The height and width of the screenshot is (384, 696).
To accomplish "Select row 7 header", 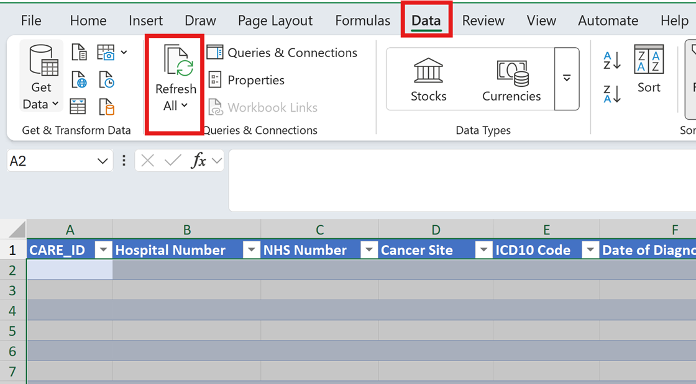I will click(x=13, y=371).
